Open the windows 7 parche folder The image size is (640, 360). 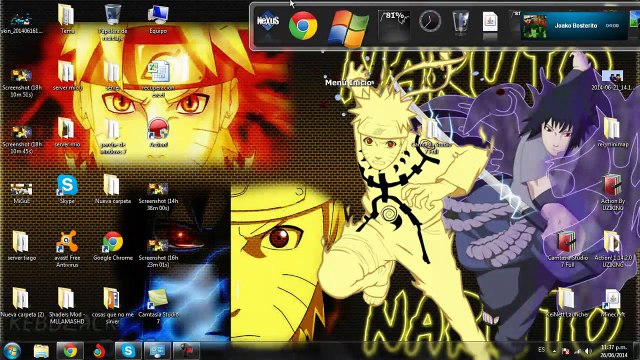(113, 136)
